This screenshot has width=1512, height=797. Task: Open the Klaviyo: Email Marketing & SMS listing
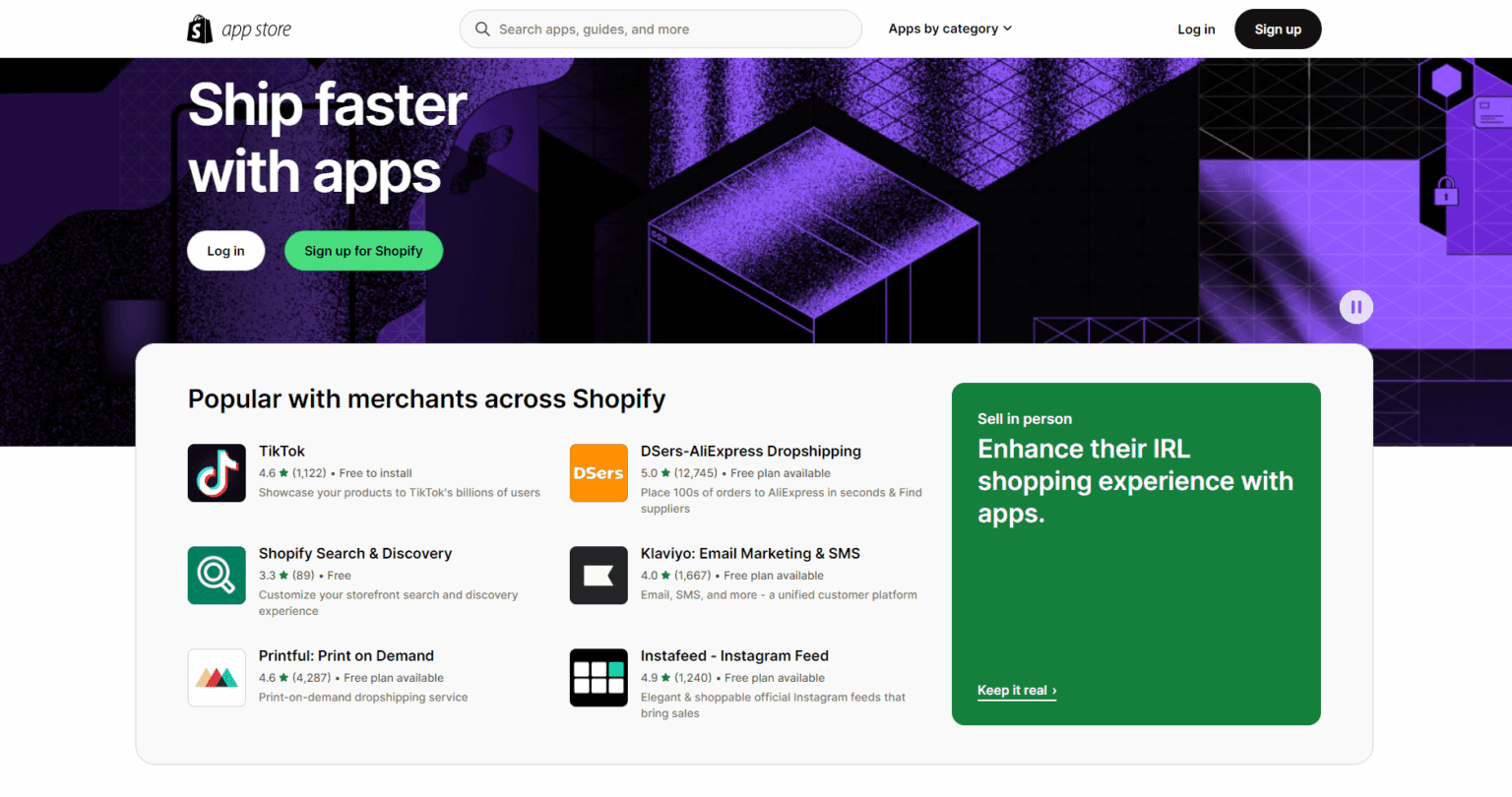(750, 553)
